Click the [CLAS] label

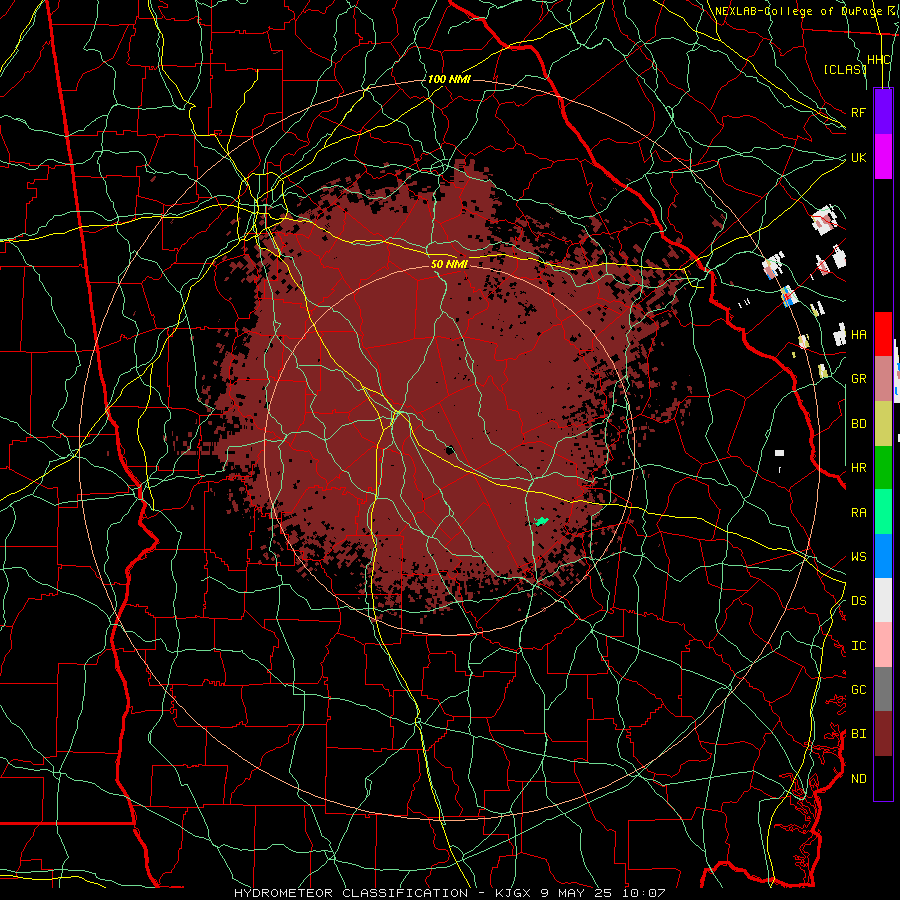tap(845, 69)
